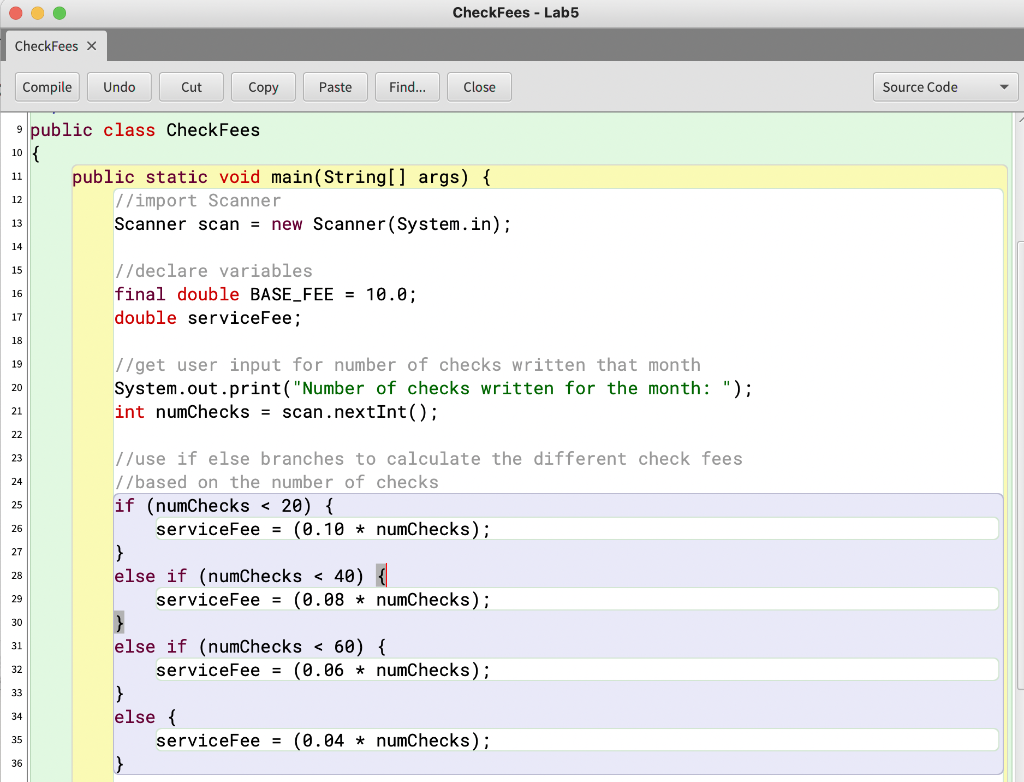
Task: Paste code from the clipboard
Action: coord(335,87)
